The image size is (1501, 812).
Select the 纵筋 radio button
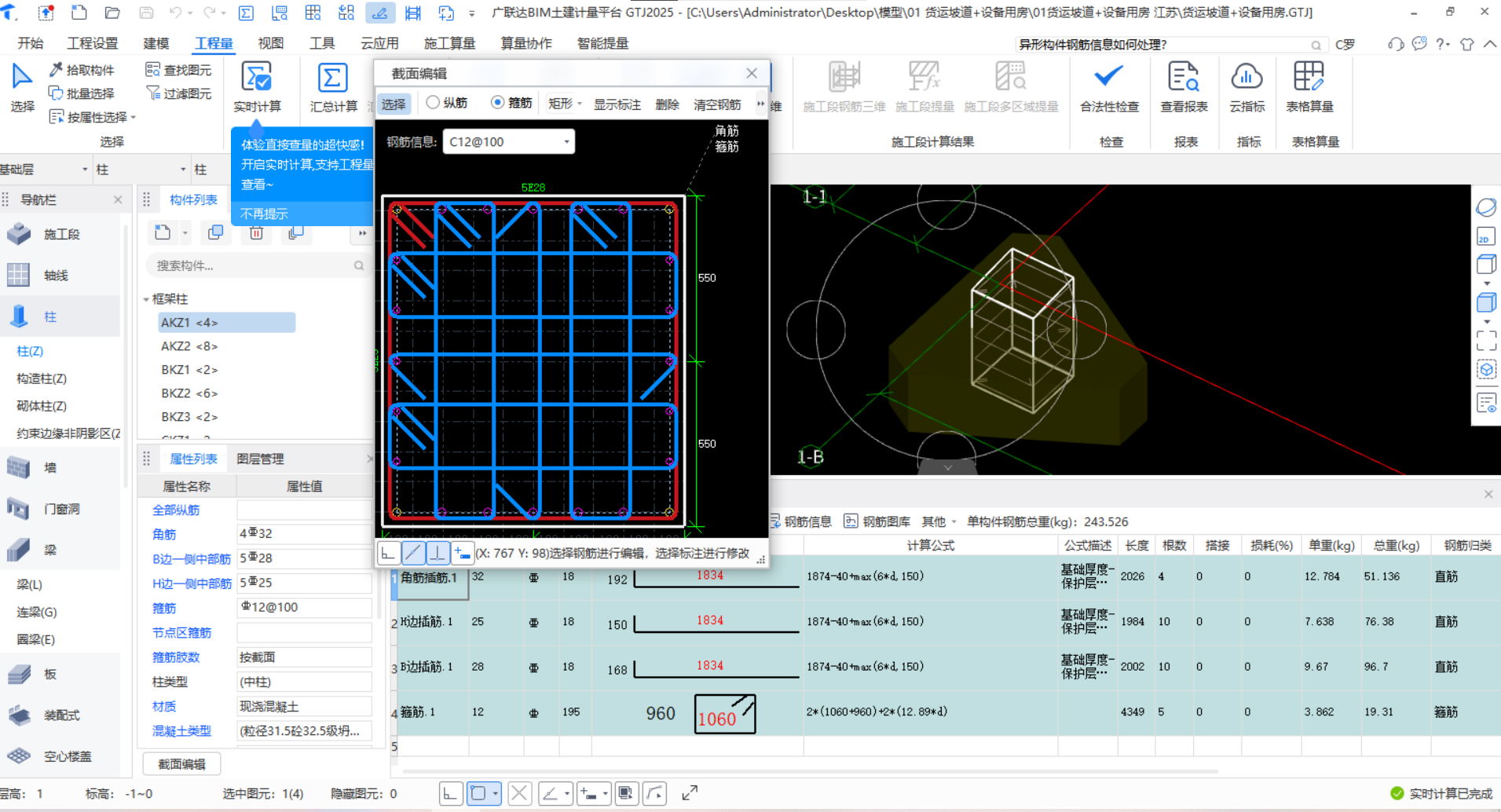(433, 103)
